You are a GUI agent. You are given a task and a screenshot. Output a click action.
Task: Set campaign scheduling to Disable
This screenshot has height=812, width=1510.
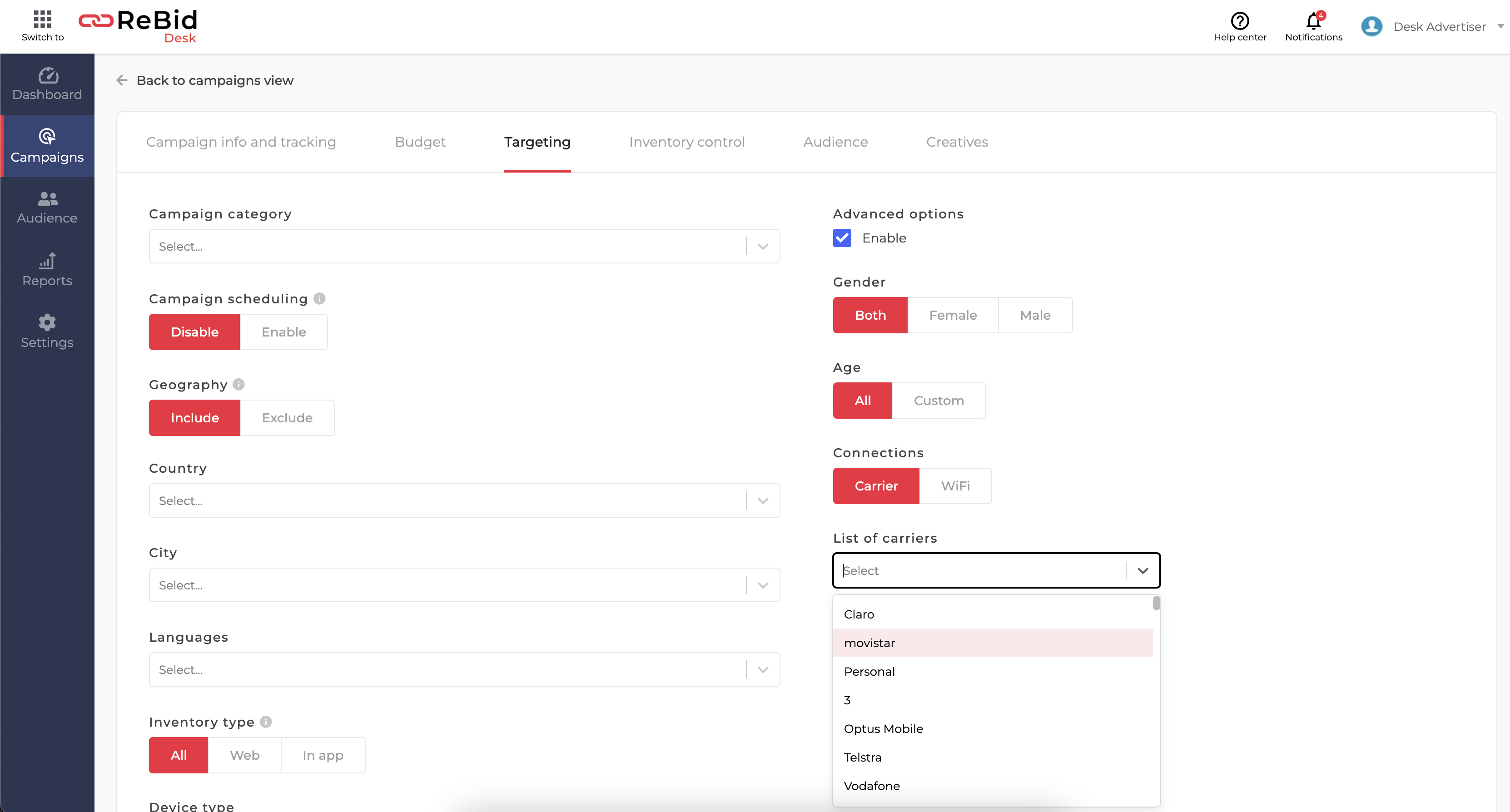[x=194, y=332]
